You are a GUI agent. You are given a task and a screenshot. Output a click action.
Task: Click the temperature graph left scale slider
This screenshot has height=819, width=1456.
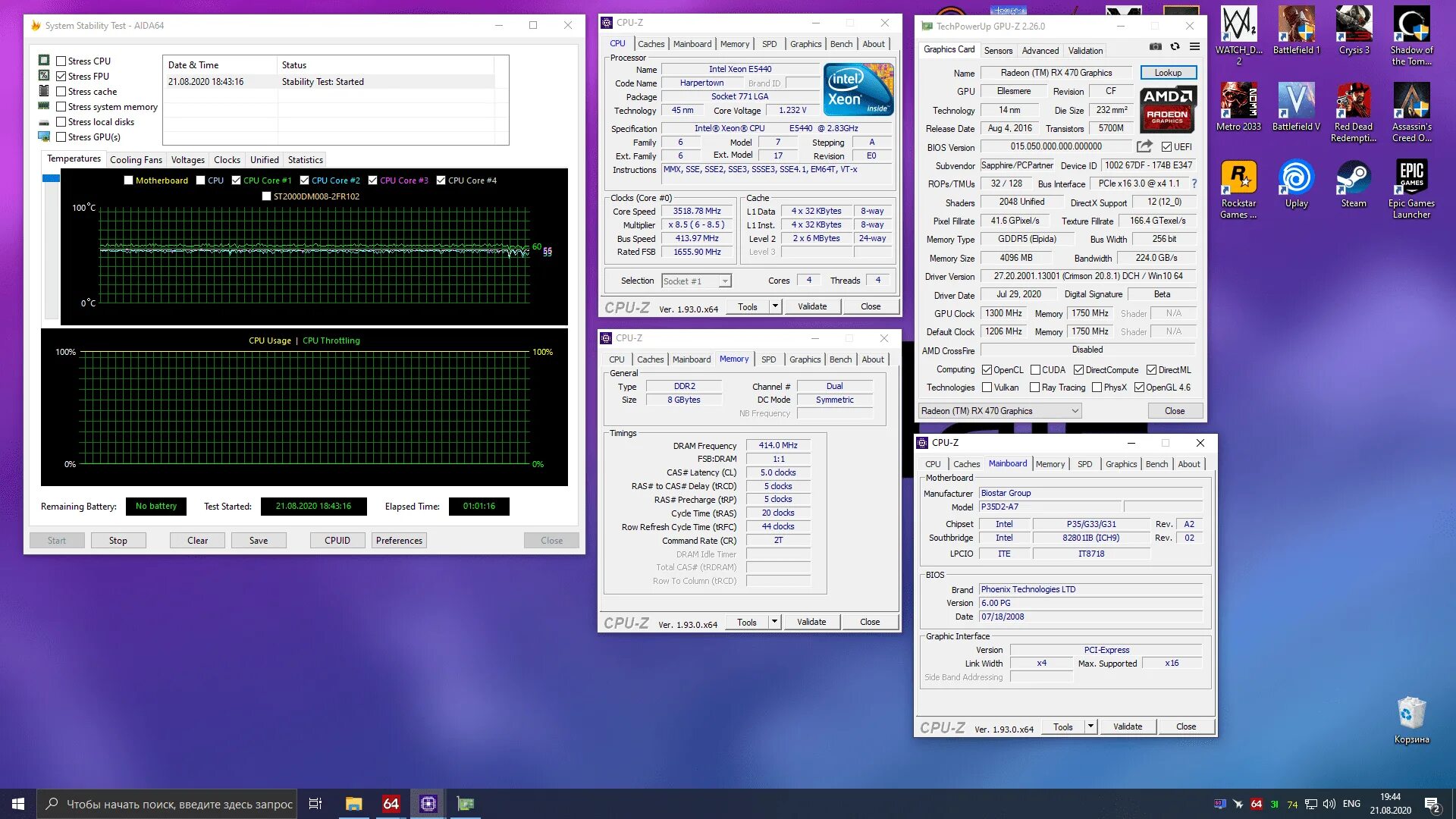tap(51, 179)
